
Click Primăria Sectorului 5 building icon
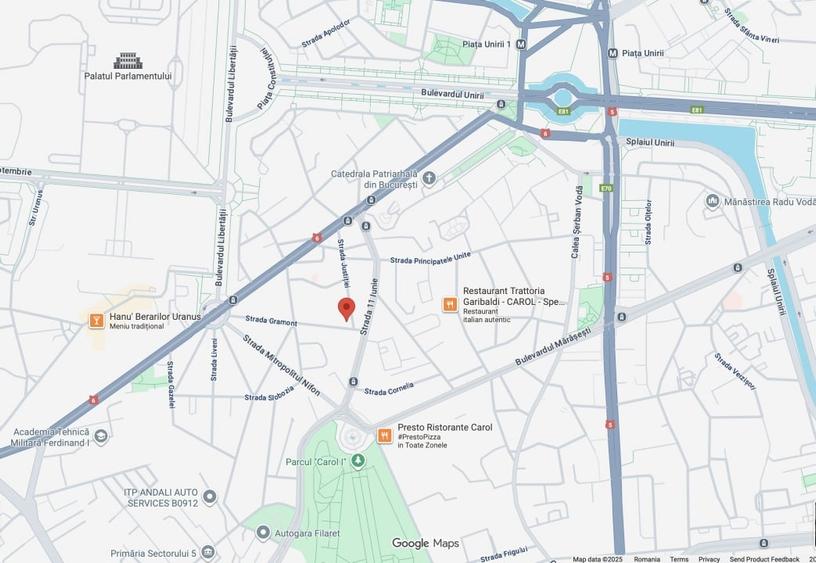208,552
